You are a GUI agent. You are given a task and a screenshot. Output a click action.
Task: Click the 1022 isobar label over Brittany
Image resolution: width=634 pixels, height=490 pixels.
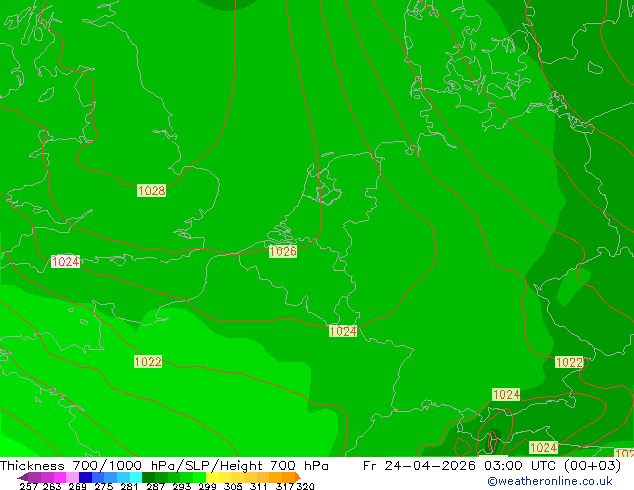click(148, 361)
